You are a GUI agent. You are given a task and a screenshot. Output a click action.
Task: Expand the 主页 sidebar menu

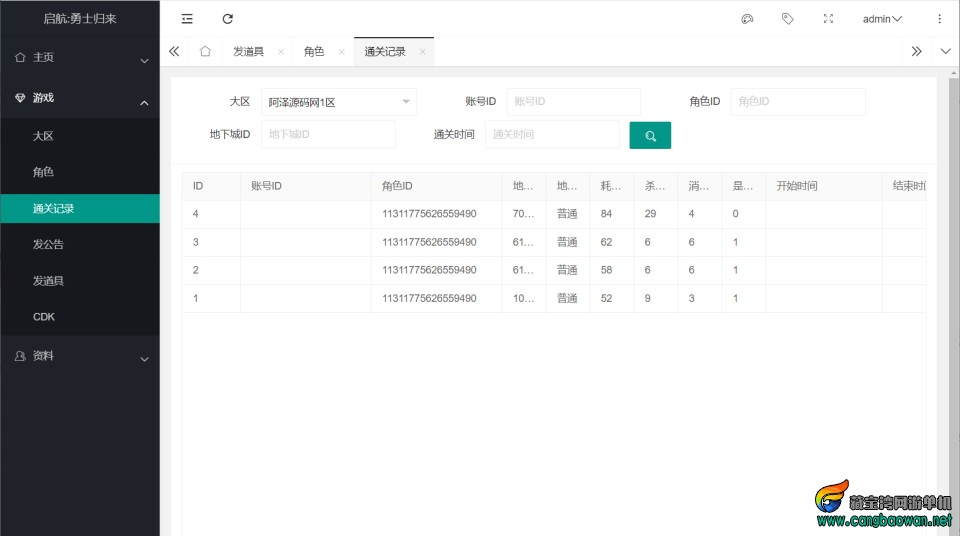click(80, 58)
